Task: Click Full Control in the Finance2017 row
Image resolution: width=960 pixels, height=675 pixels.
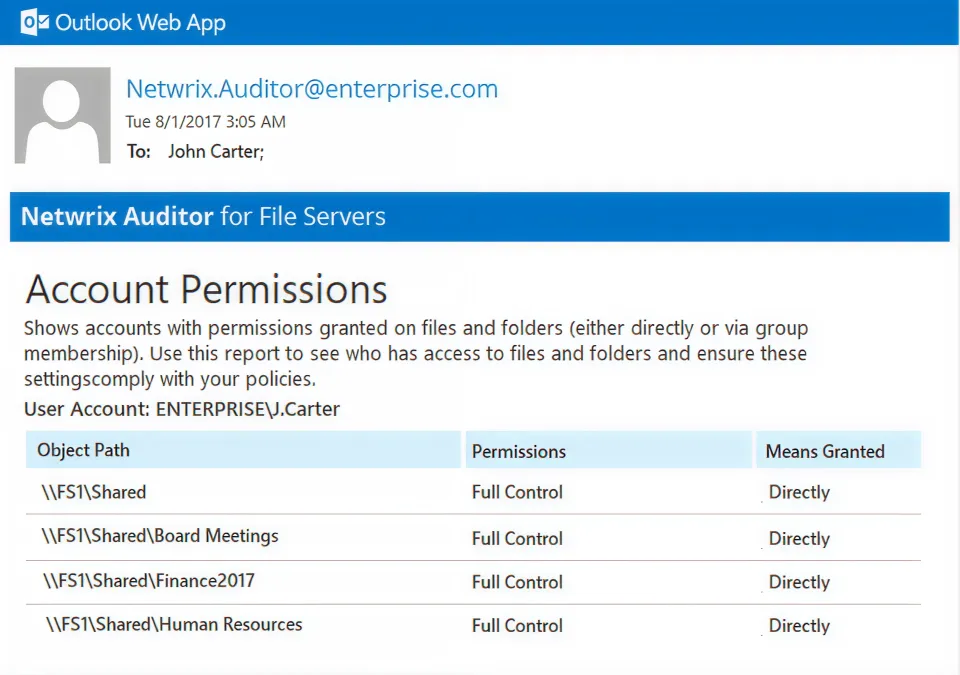Action: [517, 582]
